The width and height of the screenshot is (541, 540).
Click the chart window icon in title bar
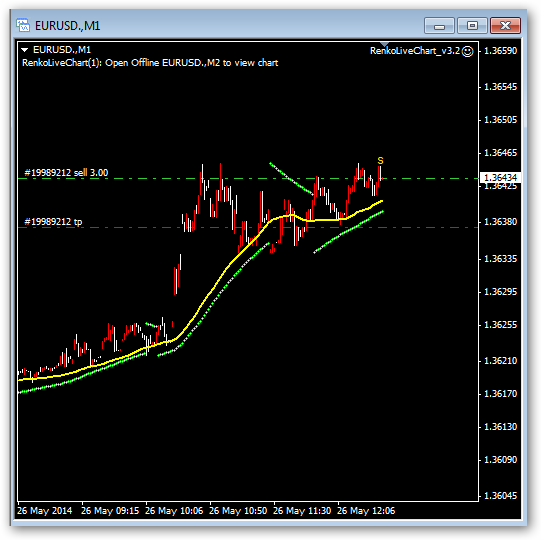coord(23,26)
